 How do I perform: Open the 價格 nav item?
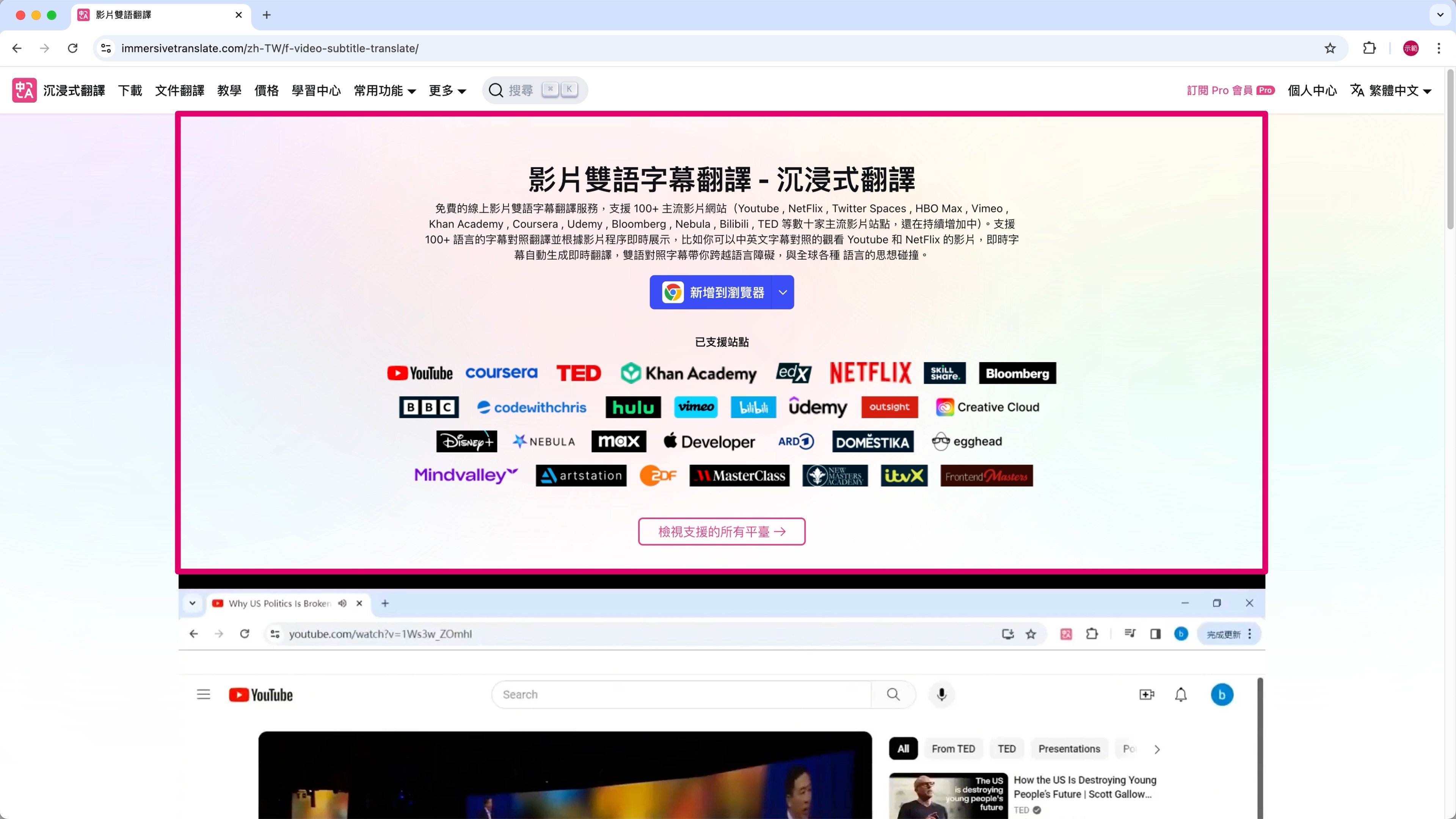[x=267, y=91]
